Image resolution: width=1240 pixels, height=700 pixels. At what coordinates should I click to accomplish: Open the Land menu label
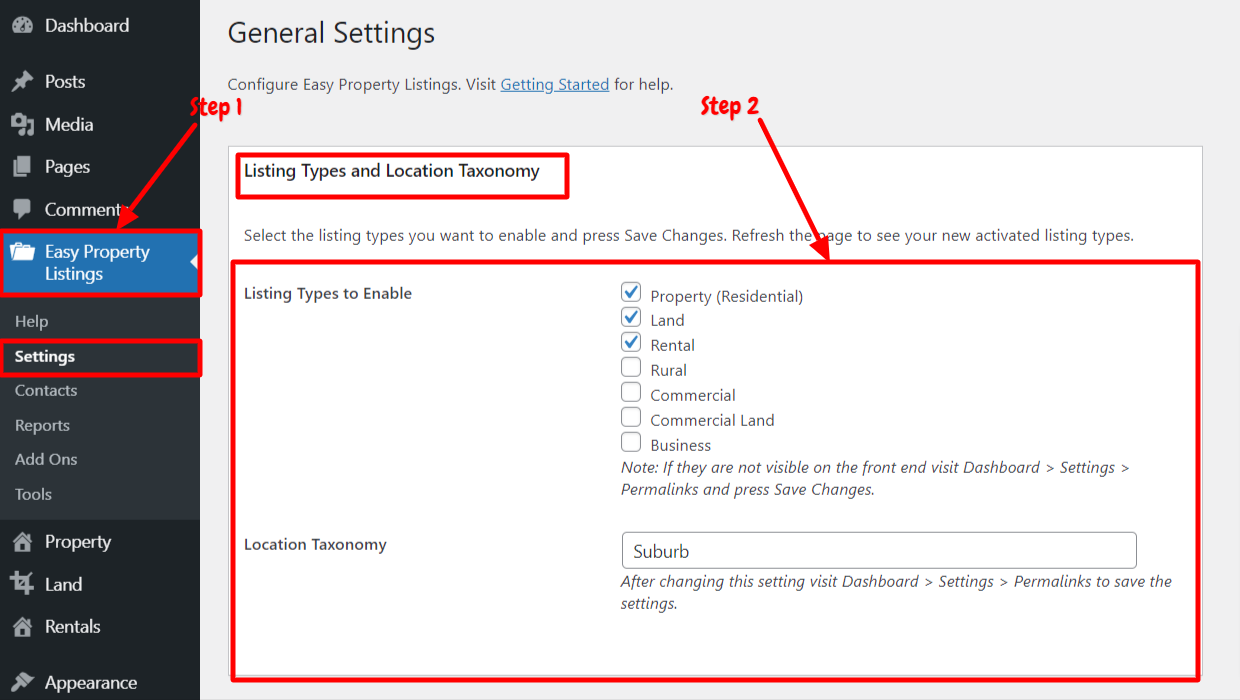click(63, 585)
